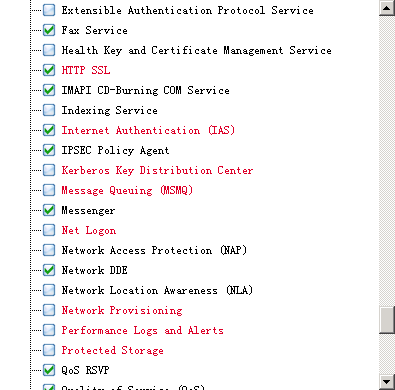Select Internet Authentication (IAS) label
395x390 pixels.
[148, 130]
